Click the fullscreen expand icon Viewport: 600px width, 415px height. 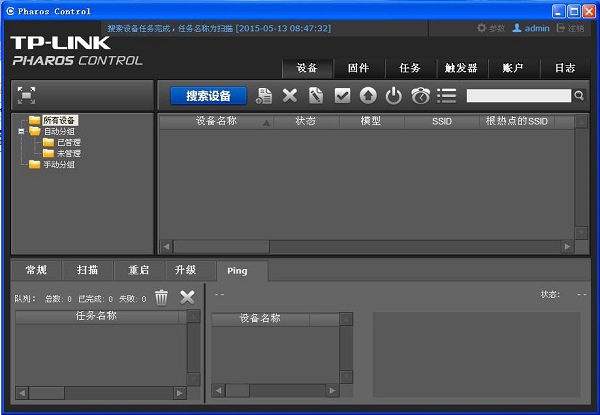tap(27, 95)
